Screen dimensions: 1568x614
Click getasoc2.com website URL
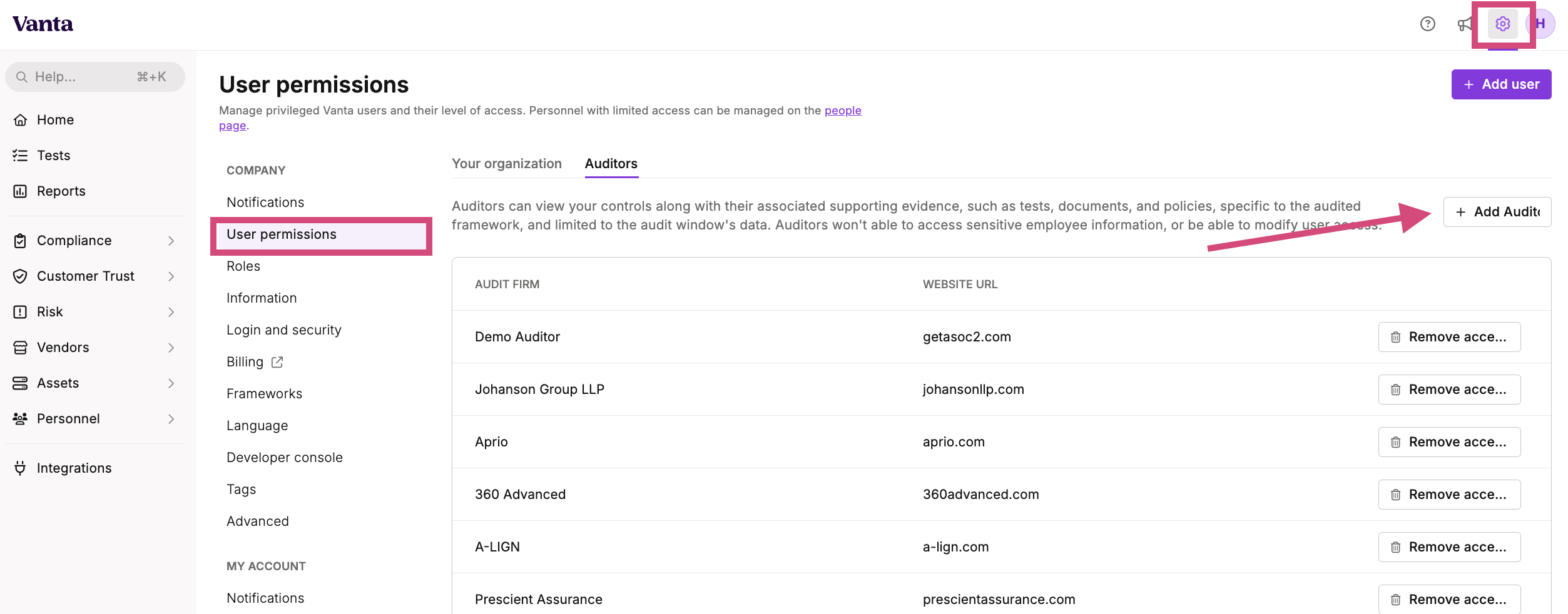[967, 336]
